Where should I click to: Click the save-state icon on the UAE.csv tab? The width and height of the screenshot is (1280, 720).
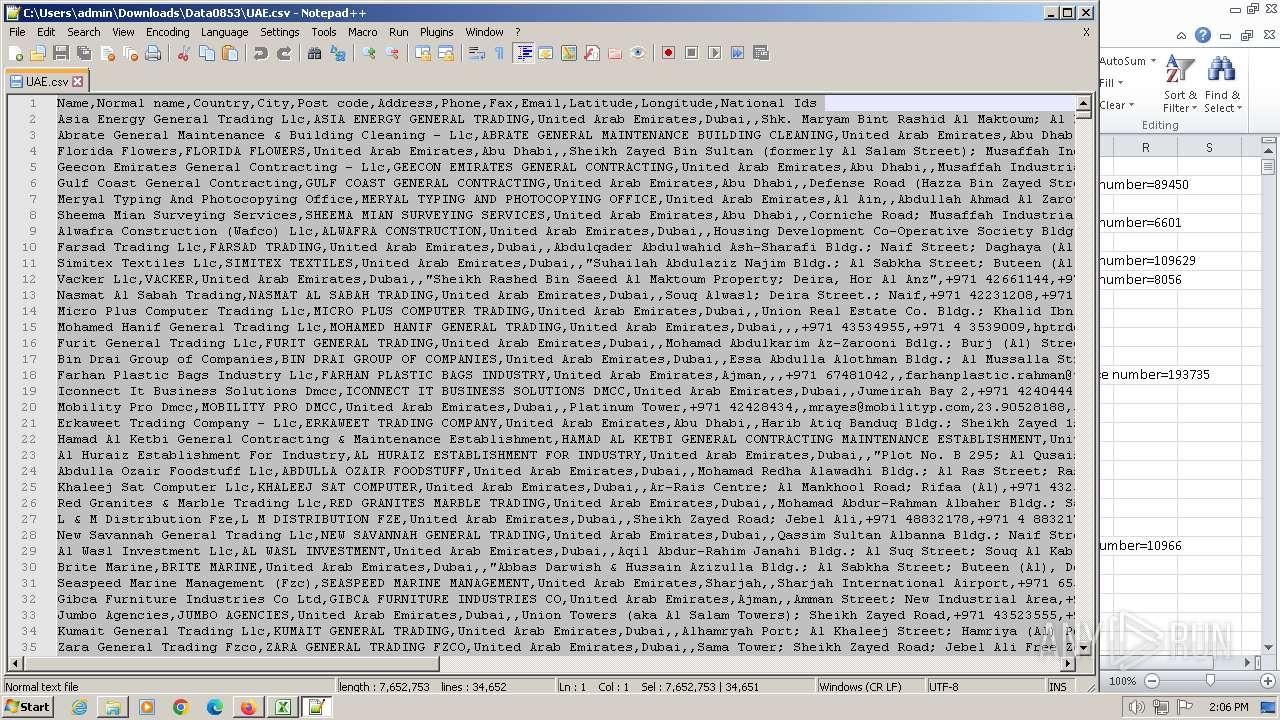click(x=16, y=82)
